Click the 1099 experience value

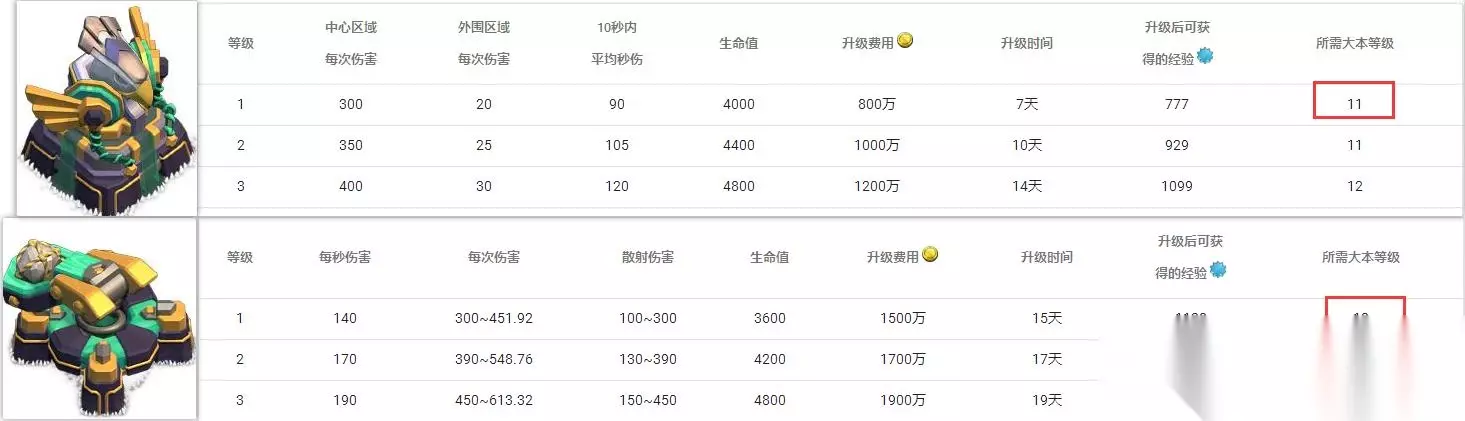tap(1177, 186)
